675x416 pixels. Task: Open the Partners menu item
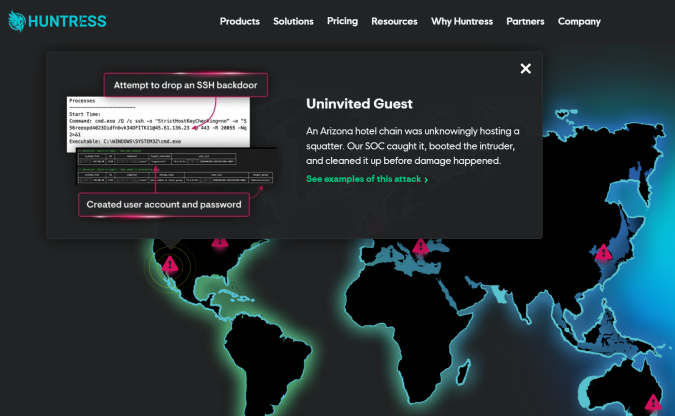(526, 21)
